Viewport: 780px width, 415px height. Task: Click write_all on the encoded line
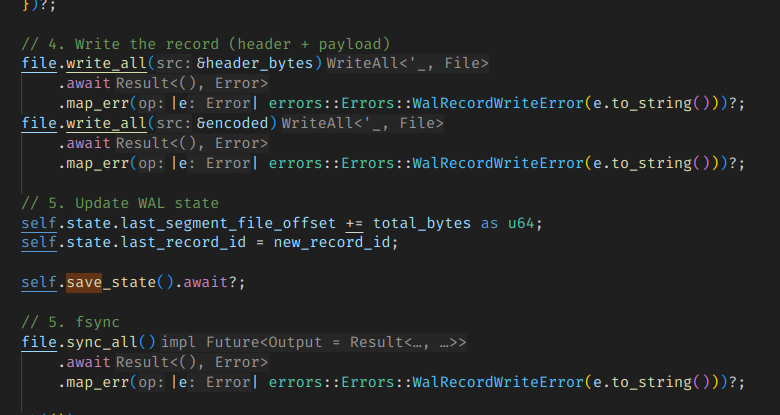click(x=102, y=123)
